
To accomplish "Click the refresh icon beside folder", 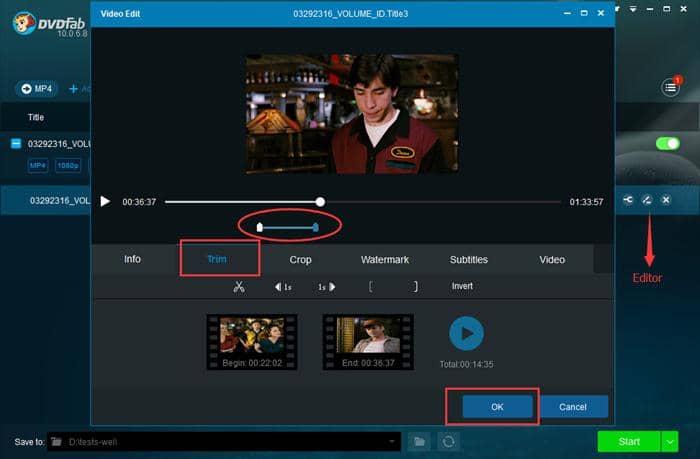I will 448,442.
